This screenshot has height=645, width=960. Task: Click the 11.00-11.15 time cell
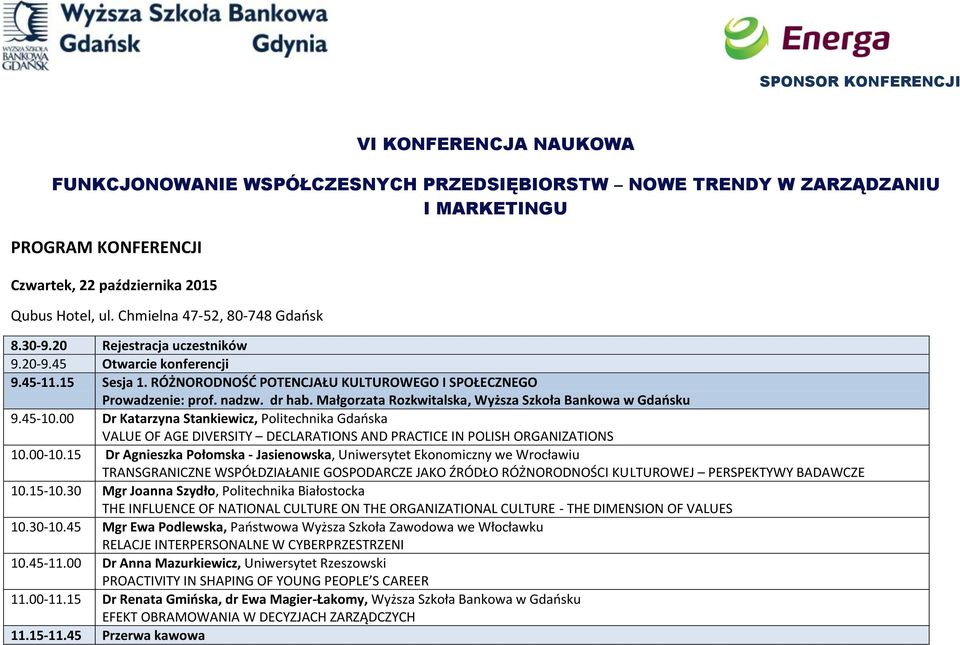(49, 608)
